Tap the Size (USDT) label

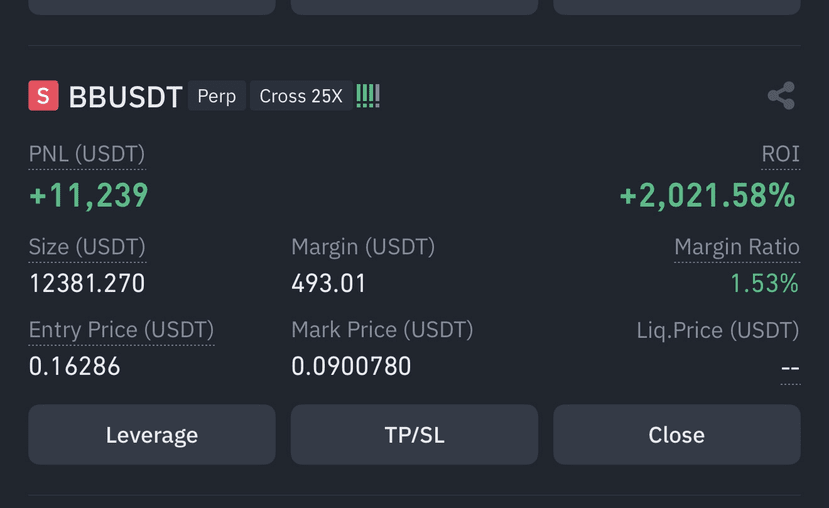tap(87, 247)
